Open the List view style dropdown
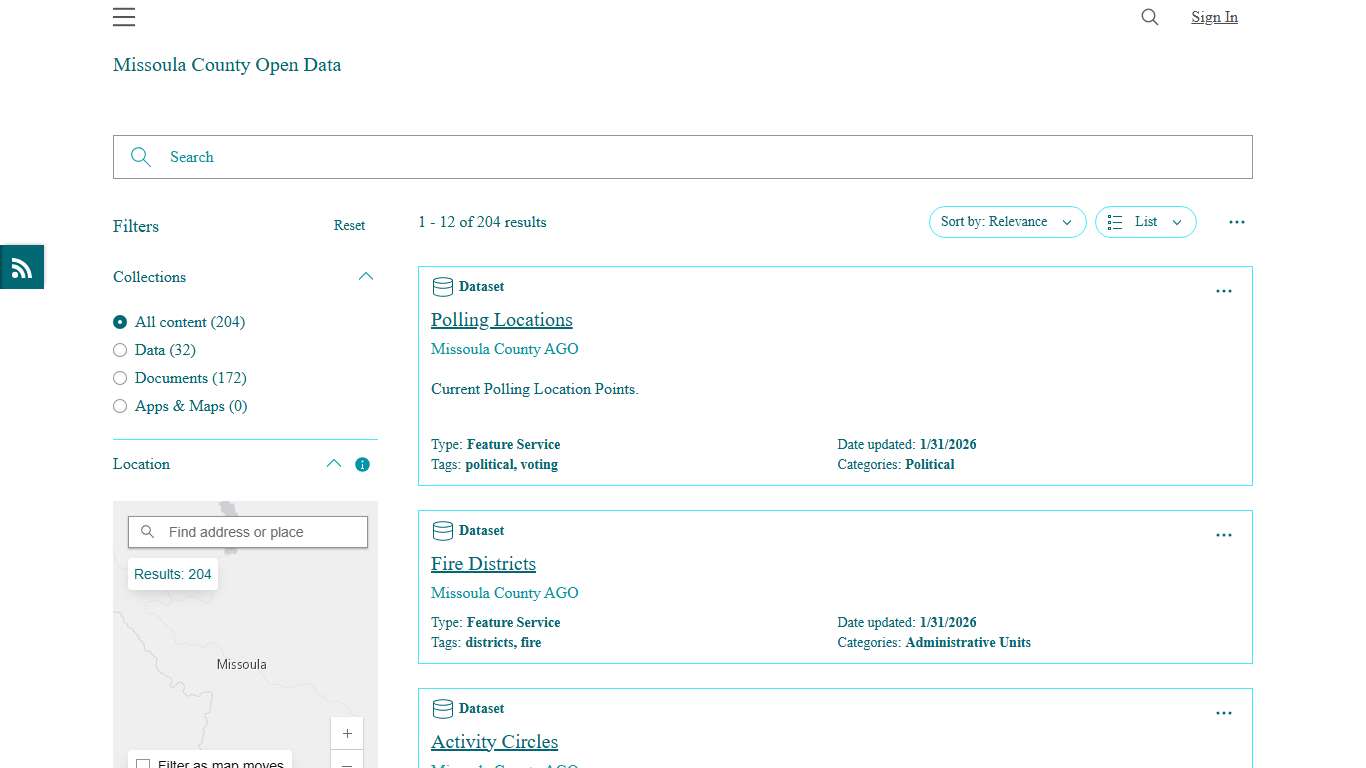The height and width of the screenshot is (768, 1366). 1145,222
